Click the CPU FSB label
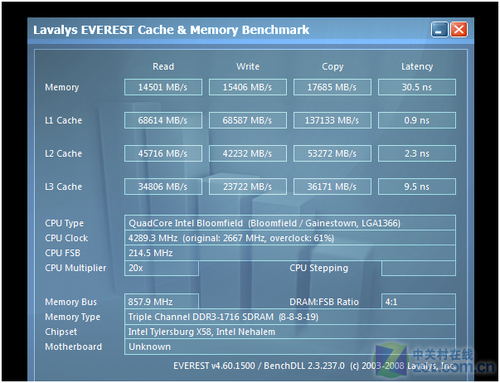This screenshot has height=383, width=500. (x=63, y=253)
